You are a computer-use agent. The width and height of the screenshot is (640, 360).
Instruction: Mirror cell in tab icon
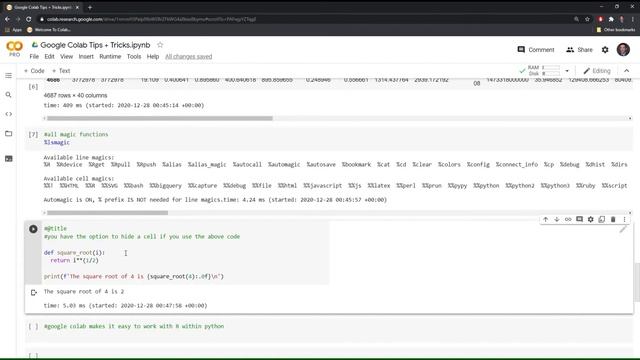(x=602, y=220)
